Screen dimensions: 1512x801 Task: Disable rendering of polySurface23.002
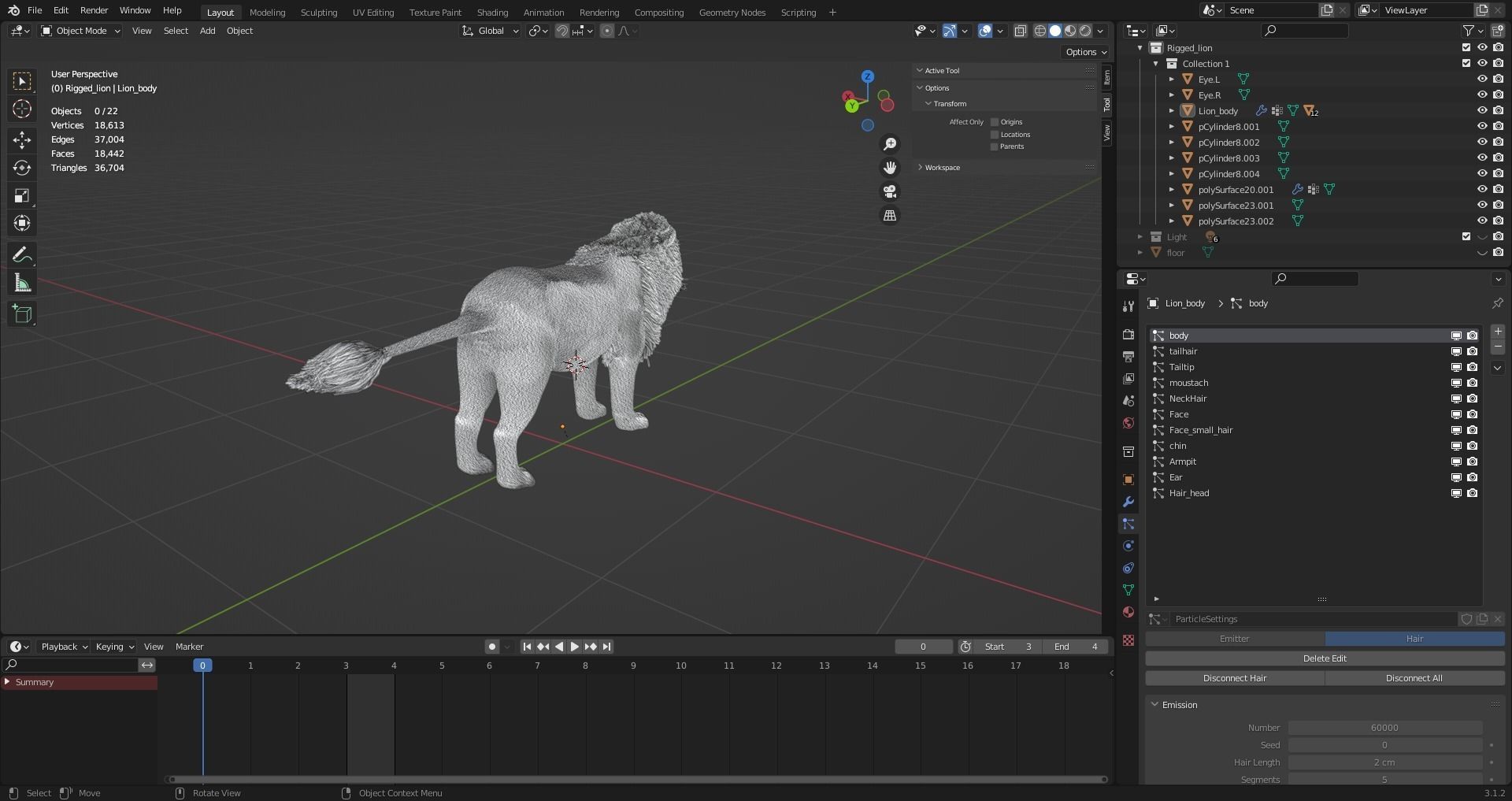coord(1497,221)
